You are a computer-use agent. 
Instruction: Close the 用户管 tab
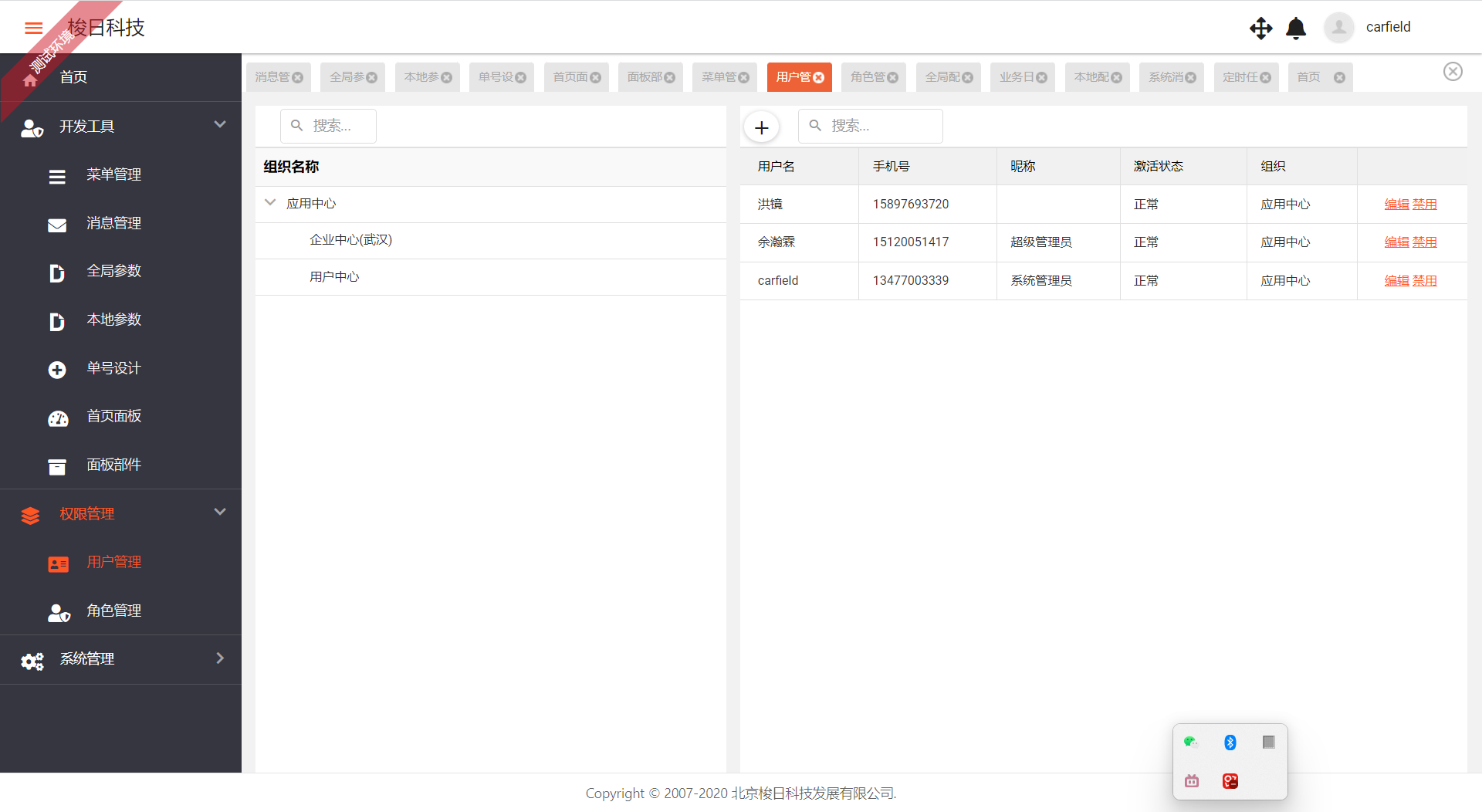tap(819, 77)
